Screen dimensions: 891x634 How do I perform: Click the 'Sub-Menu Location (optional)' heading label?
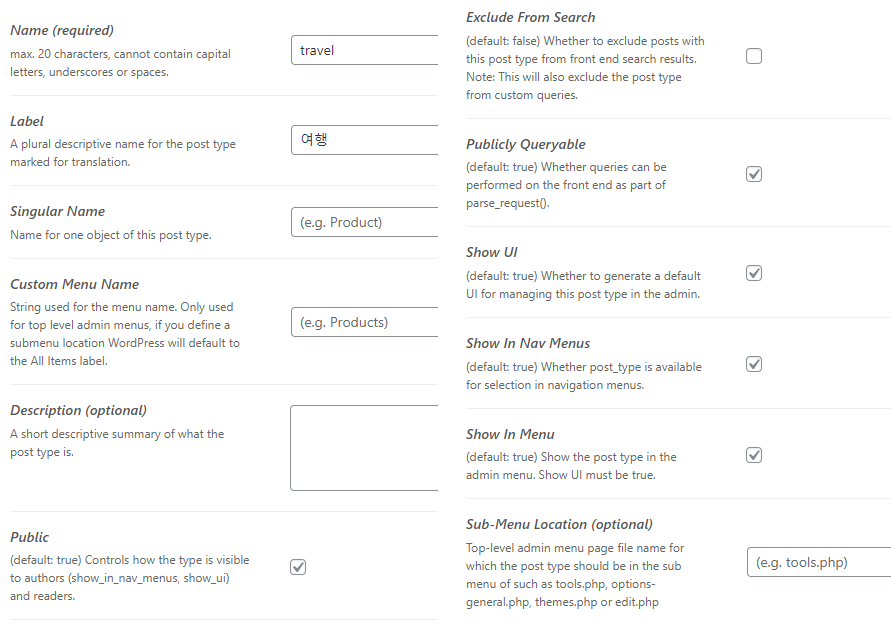tap(559, 524)
